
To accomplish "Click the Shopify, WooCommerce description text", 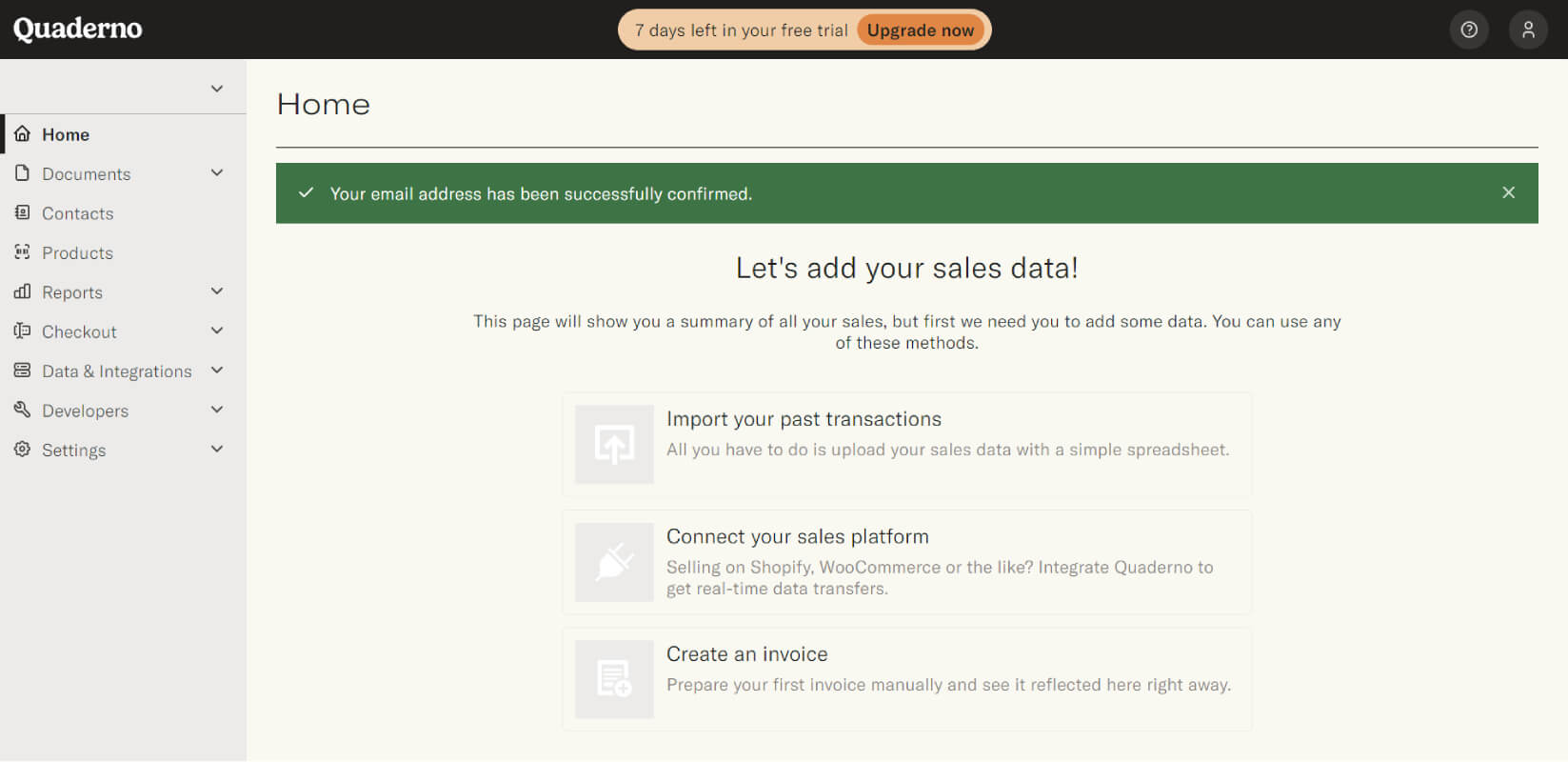I will (x=940, y=577).
